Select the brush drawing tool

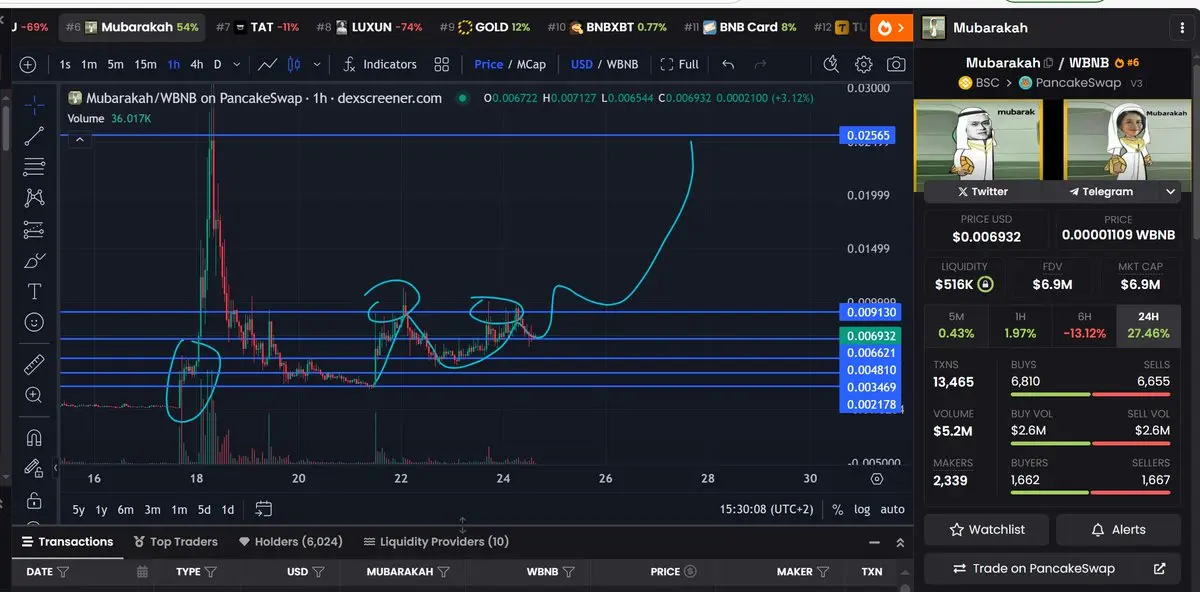pos(34,261)
